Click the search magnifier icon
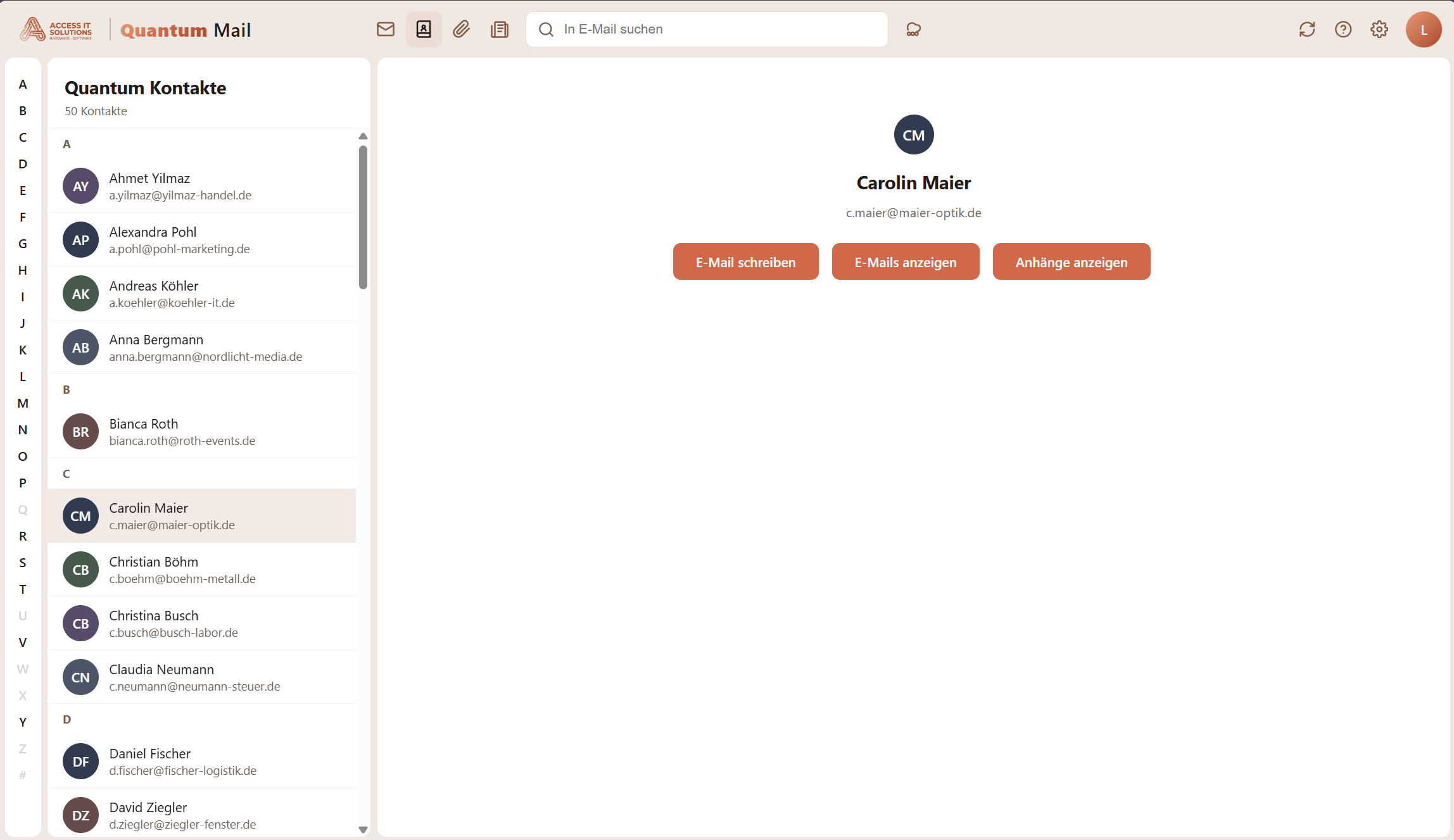The image size is (1454, 840). click(x=546, y=29)
